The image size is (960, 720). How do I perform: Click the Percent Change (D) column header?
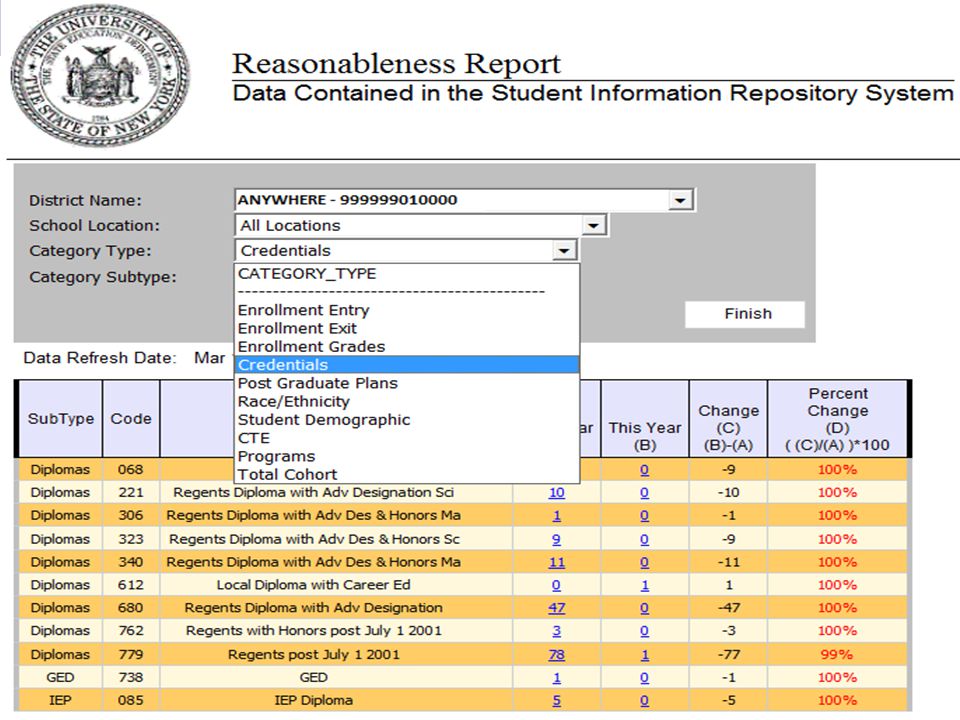838,419
